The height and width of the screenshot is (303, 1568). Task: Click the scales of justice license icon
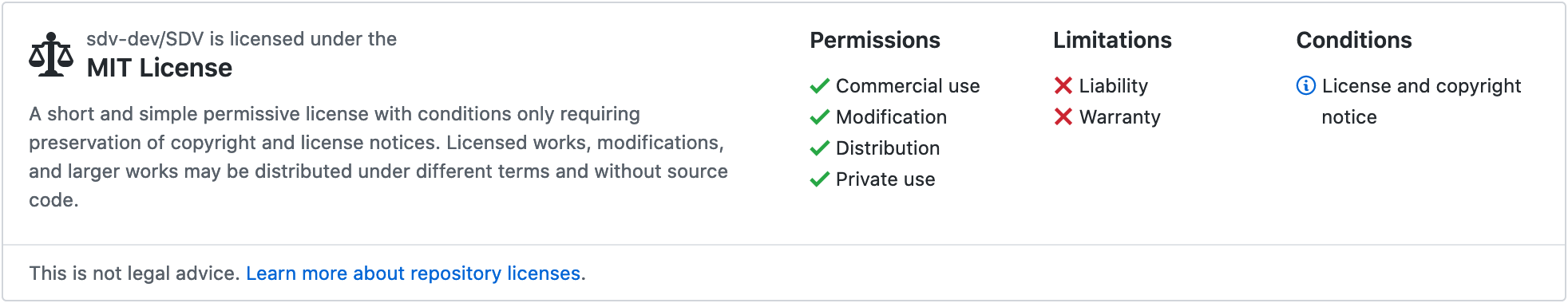51,54
